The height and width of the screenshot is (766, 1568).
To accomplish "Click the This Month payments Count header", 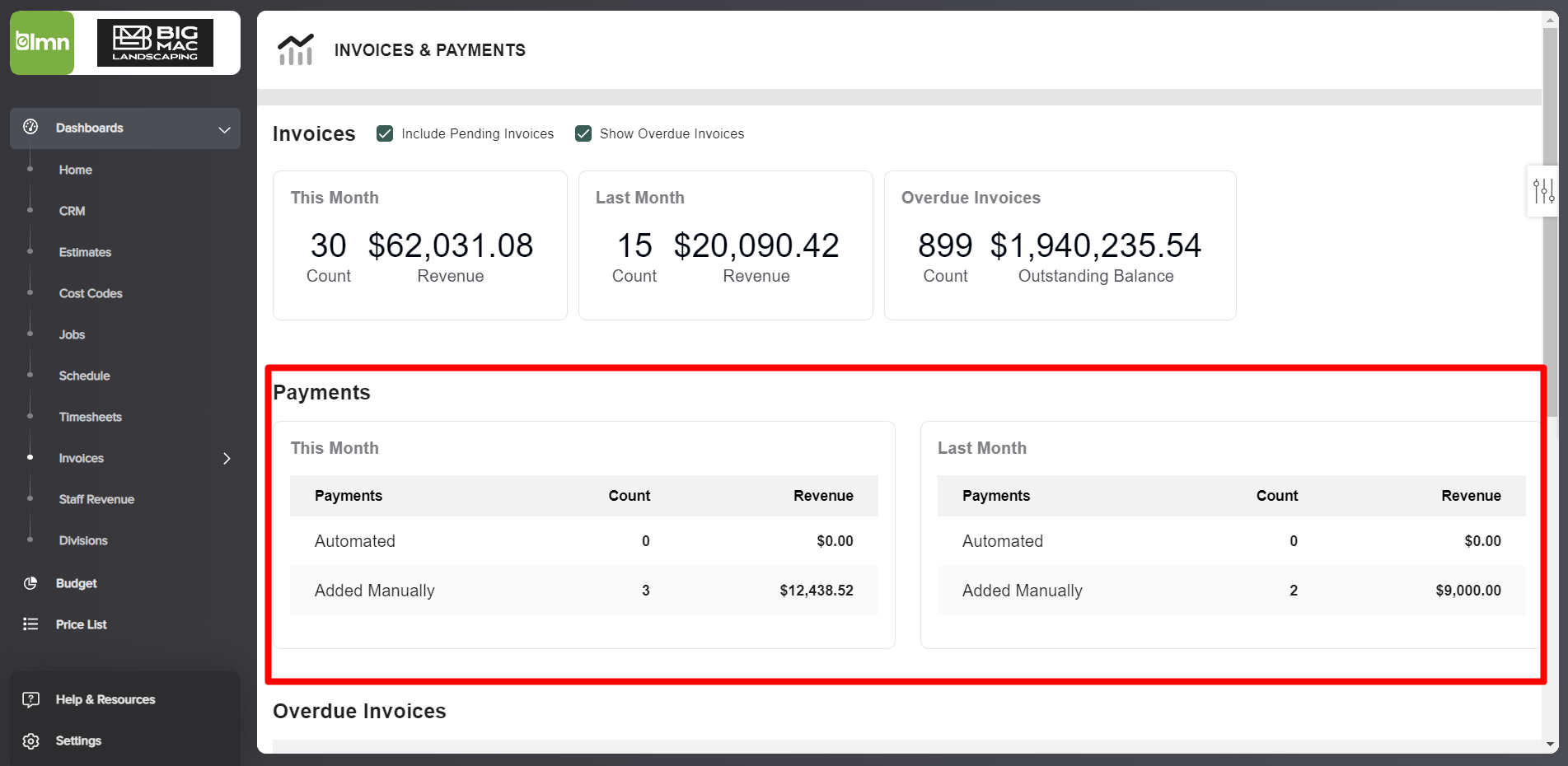I will (630, 496).
